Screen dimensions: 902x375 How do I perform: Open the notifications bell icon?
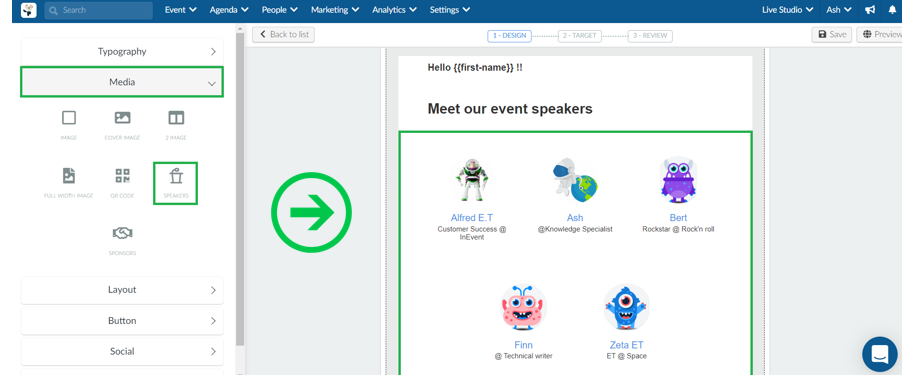coord(892,10)
